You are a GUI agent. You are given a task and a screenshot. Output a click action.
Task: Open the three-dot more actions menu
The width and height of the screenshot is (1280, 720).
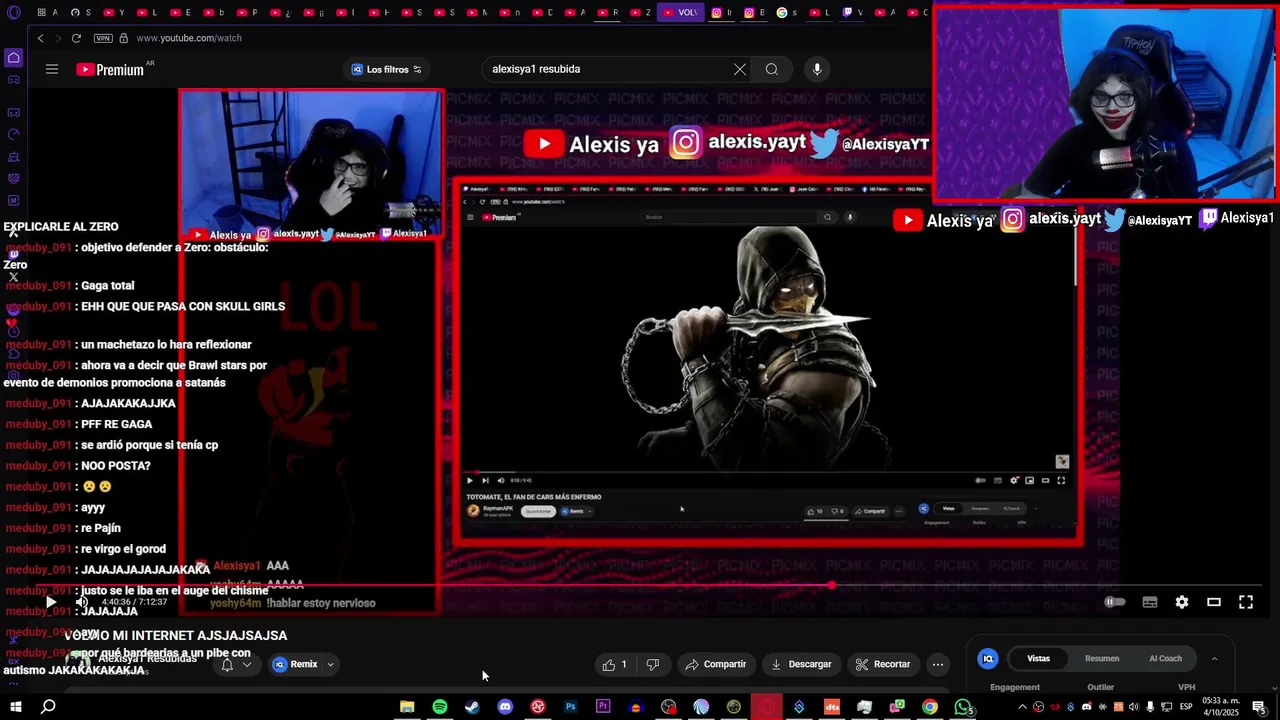(x=938, y=664)
